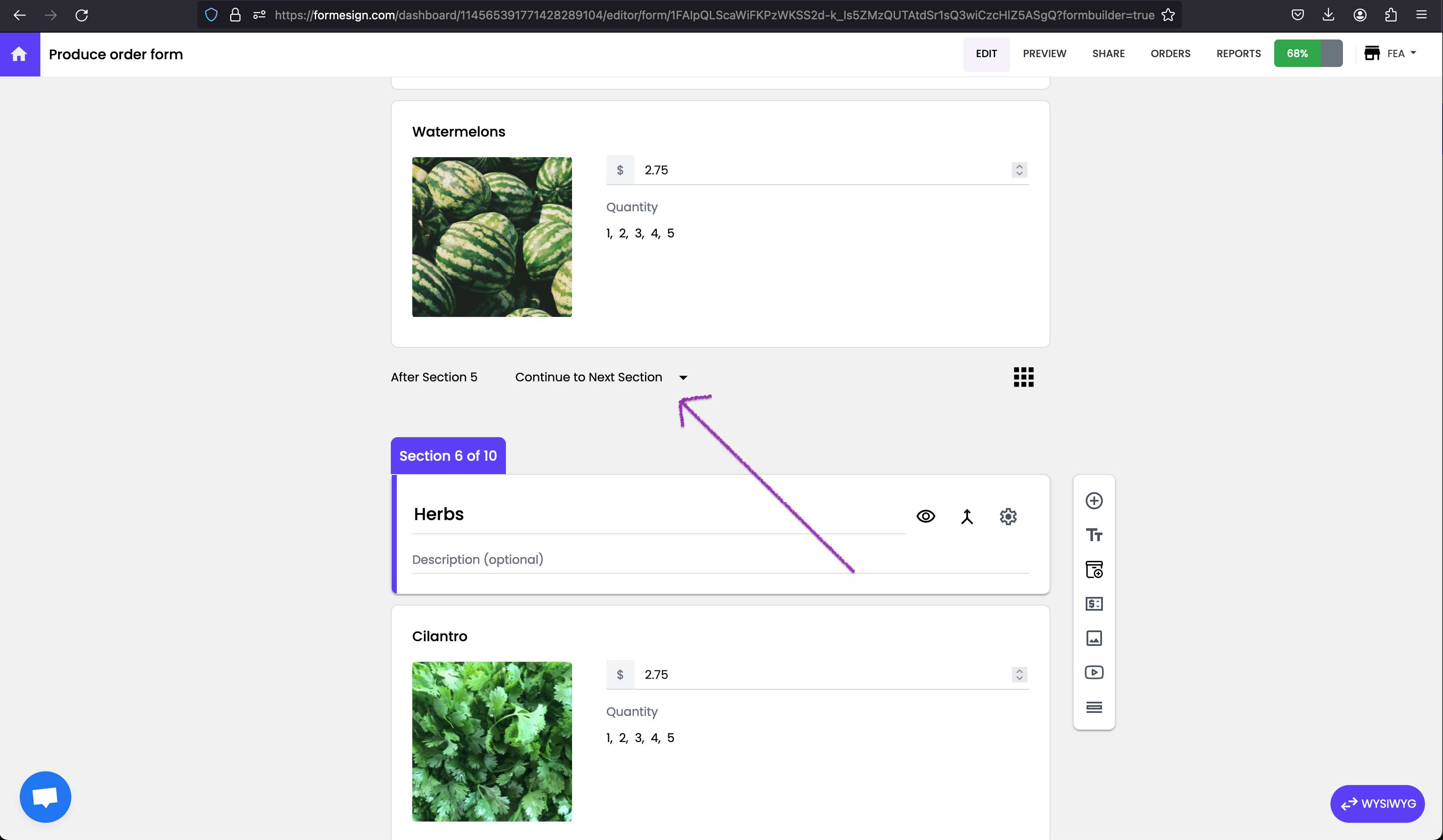Click the add video icon in side toolbar
The image size is (1443, 840).
click(x=1094, y=672)
